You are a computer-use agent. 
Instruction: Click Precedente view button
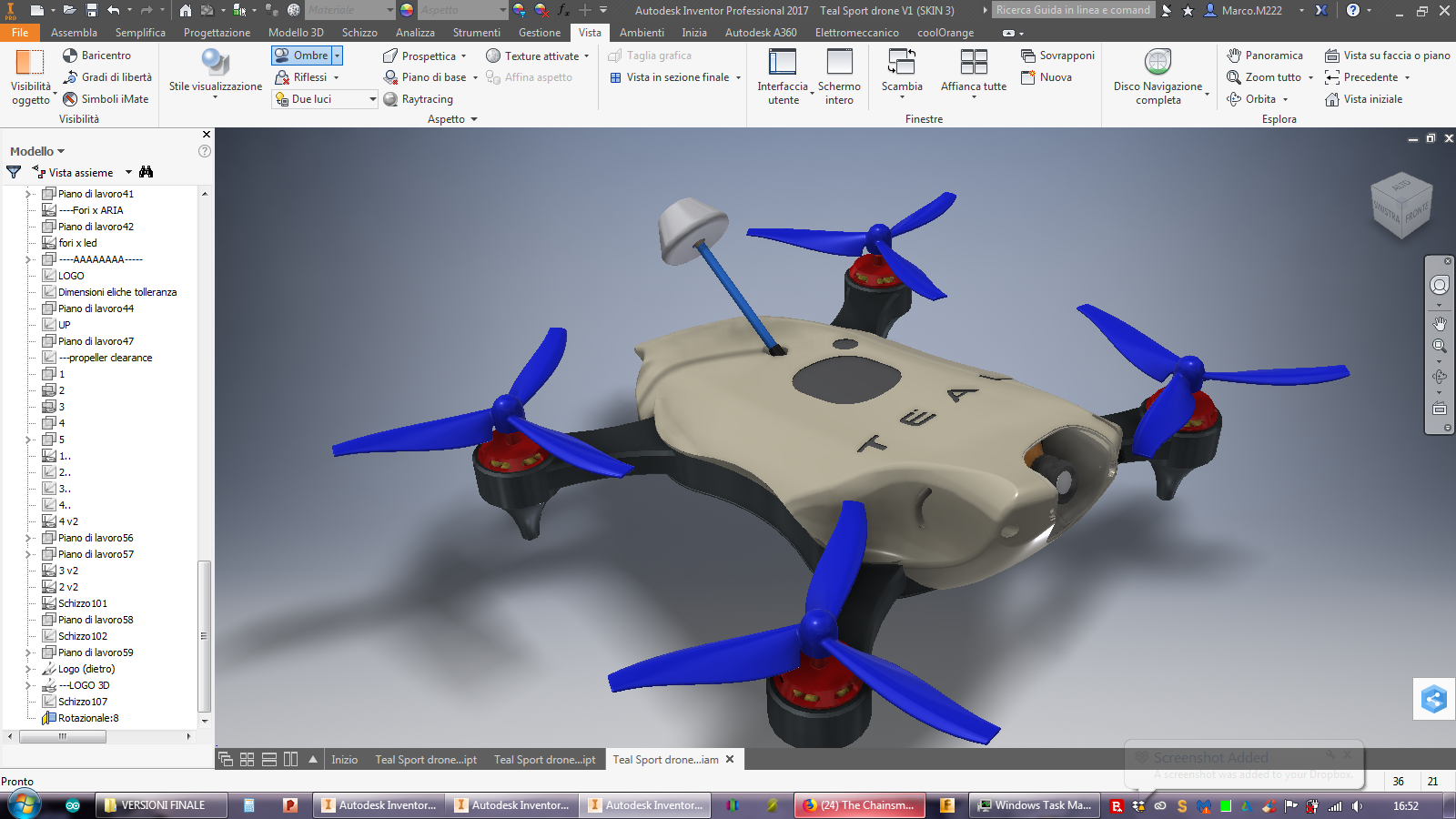click(1361, 77)
